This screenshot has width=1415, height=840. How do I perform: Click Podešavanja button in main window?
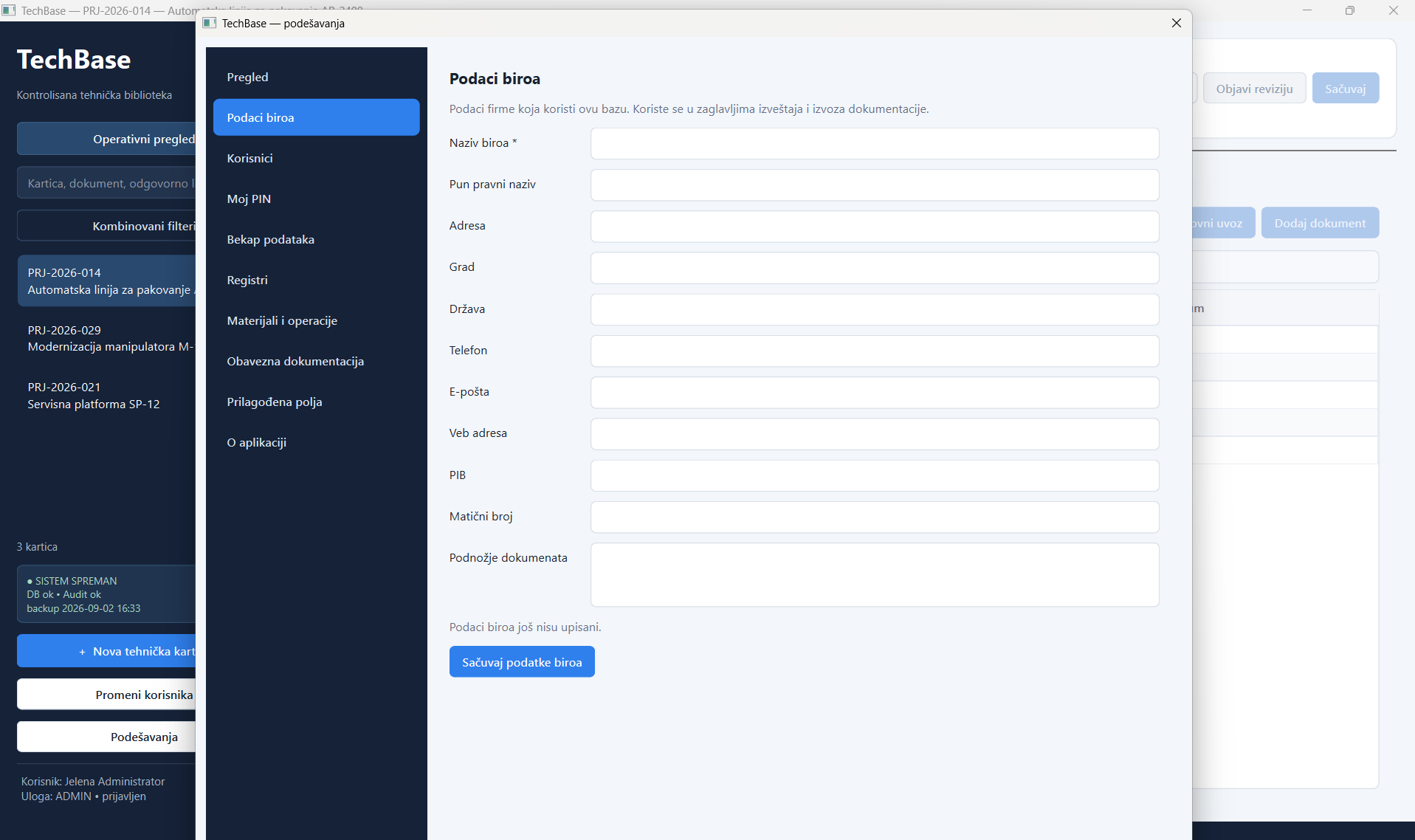click(106, 737)
